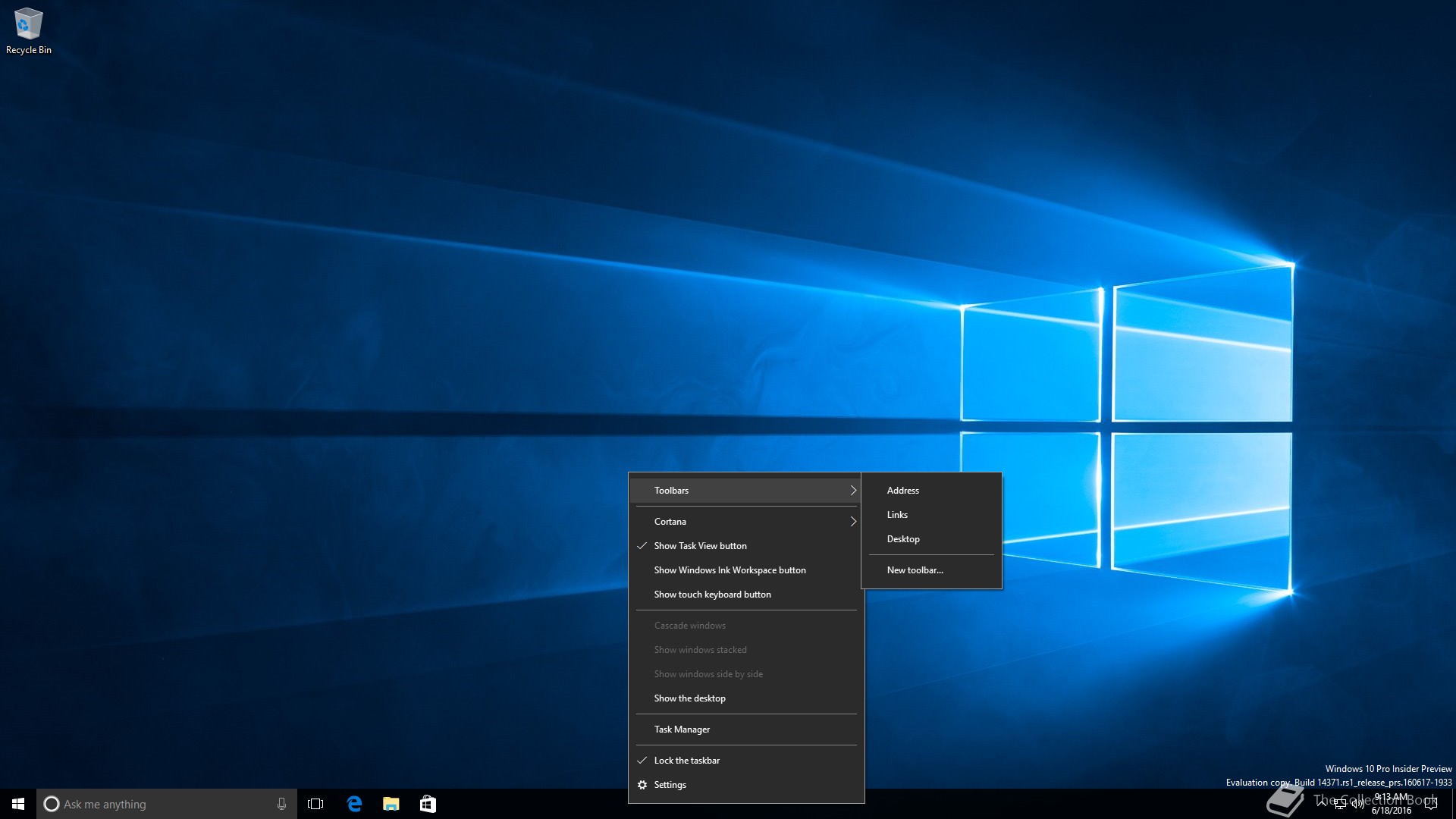Click the greyed Cascade windows entry
The width and height of the screenshot is (1456, 819).
pos(746,626)
